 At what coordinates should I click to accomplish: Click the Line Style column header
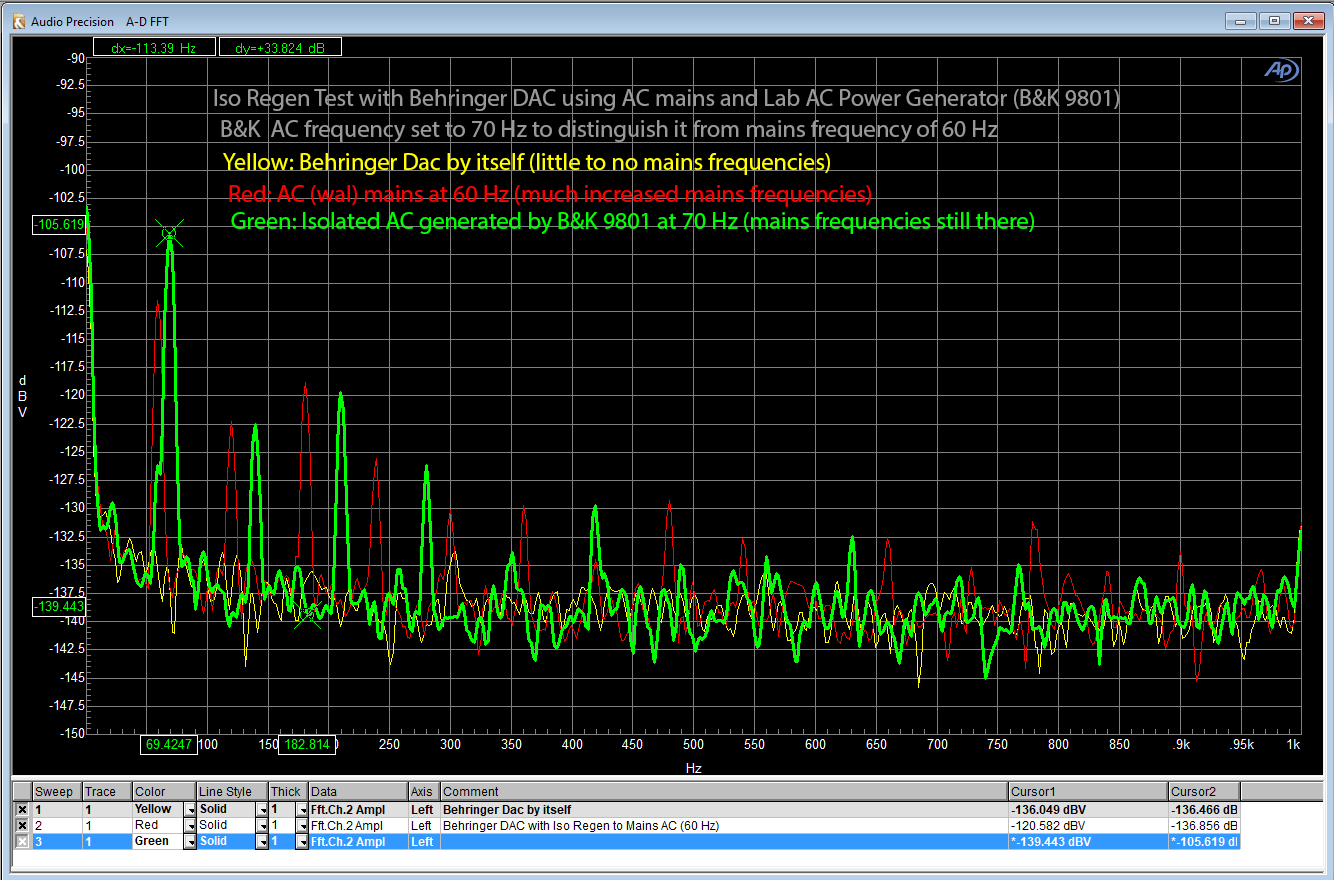click(x=232, y=792)
